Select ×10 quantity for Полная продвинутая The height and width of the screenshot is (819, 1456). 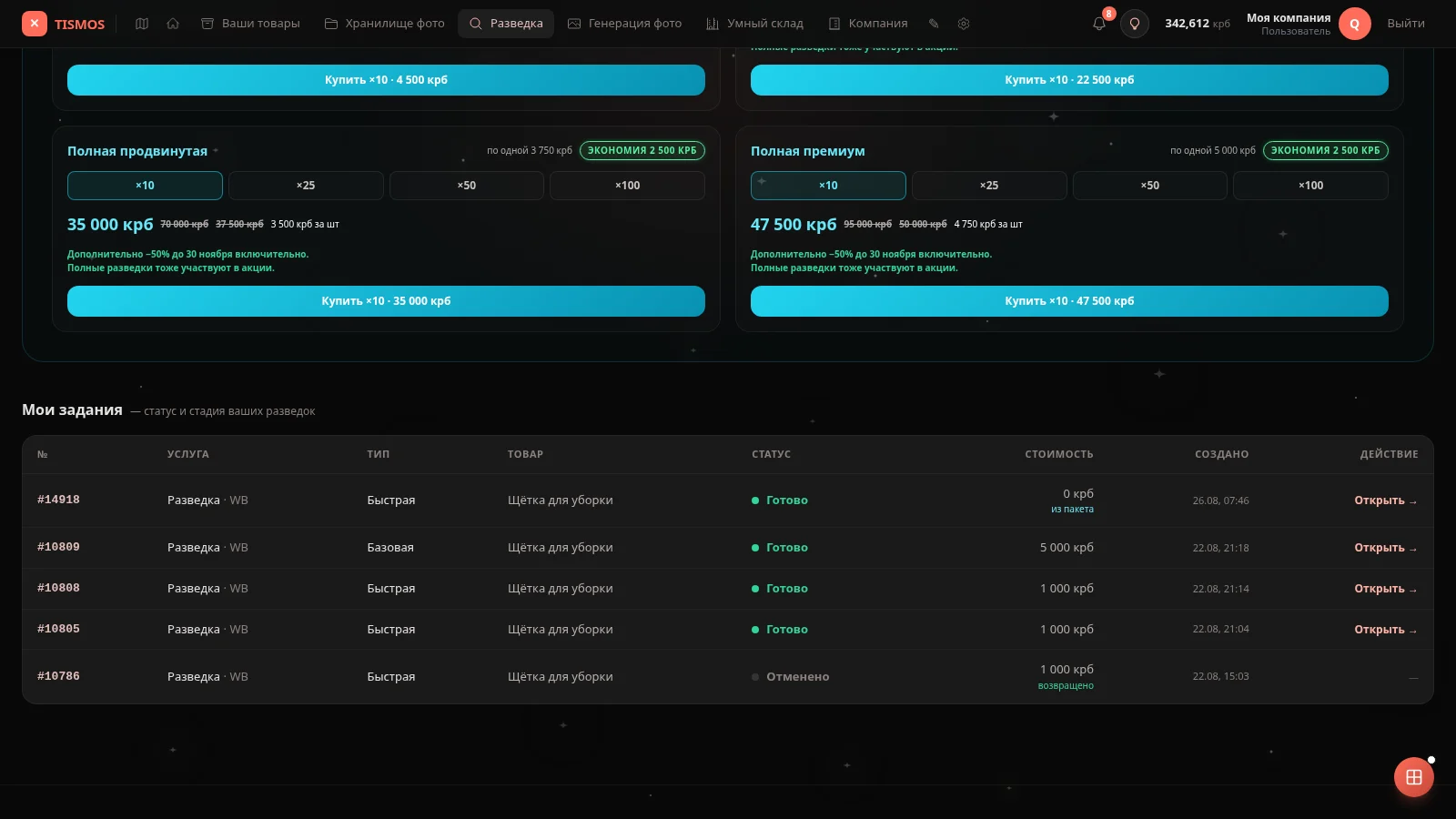click(145, 186)
